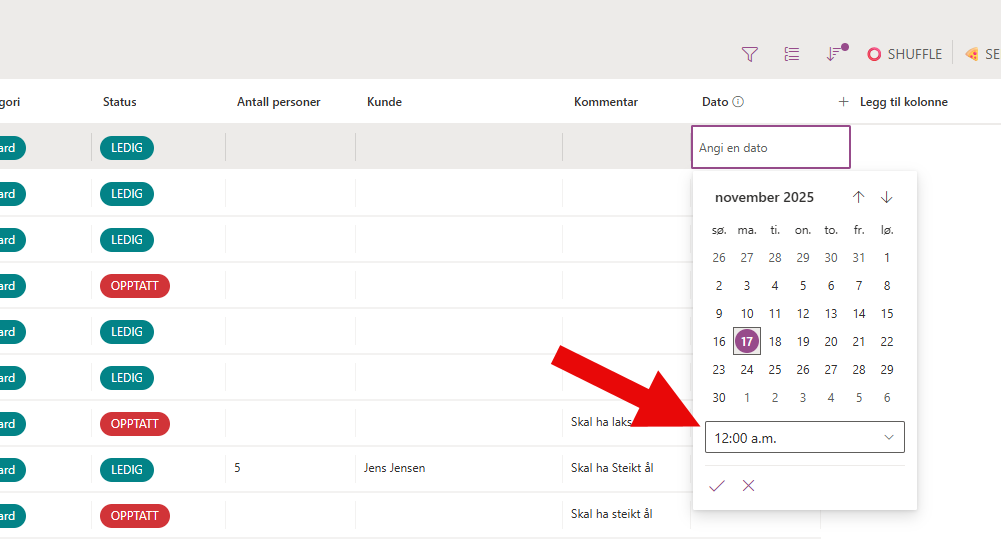Select November 8 in the calendar

coord(887,285)
